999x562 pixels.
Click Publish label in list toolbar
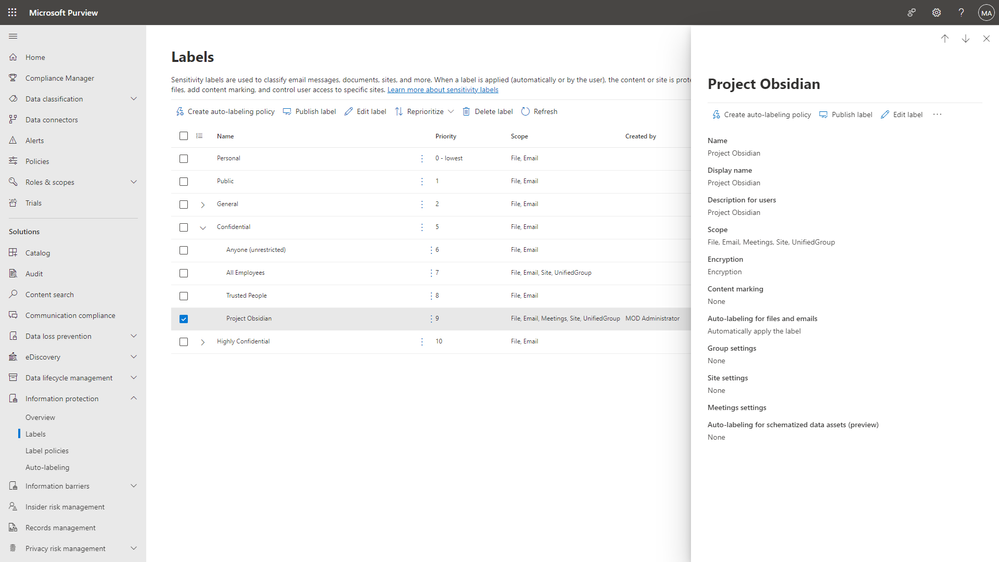(309, 112)
